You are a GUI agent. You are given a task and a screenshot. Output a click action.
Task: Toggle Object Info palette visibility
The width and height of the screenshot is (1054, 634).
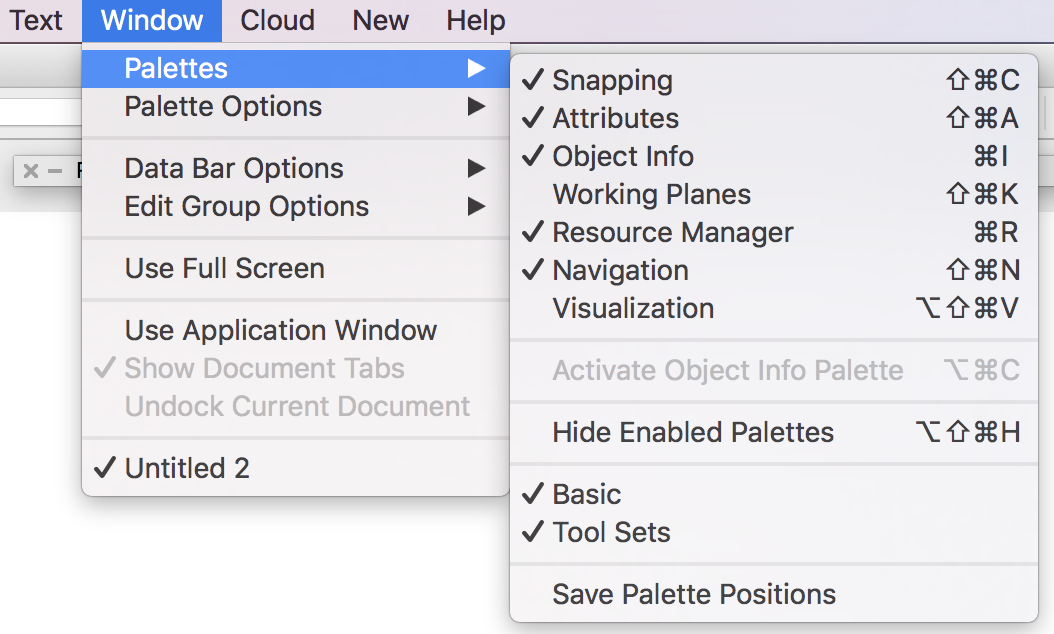tap(622, 157)
